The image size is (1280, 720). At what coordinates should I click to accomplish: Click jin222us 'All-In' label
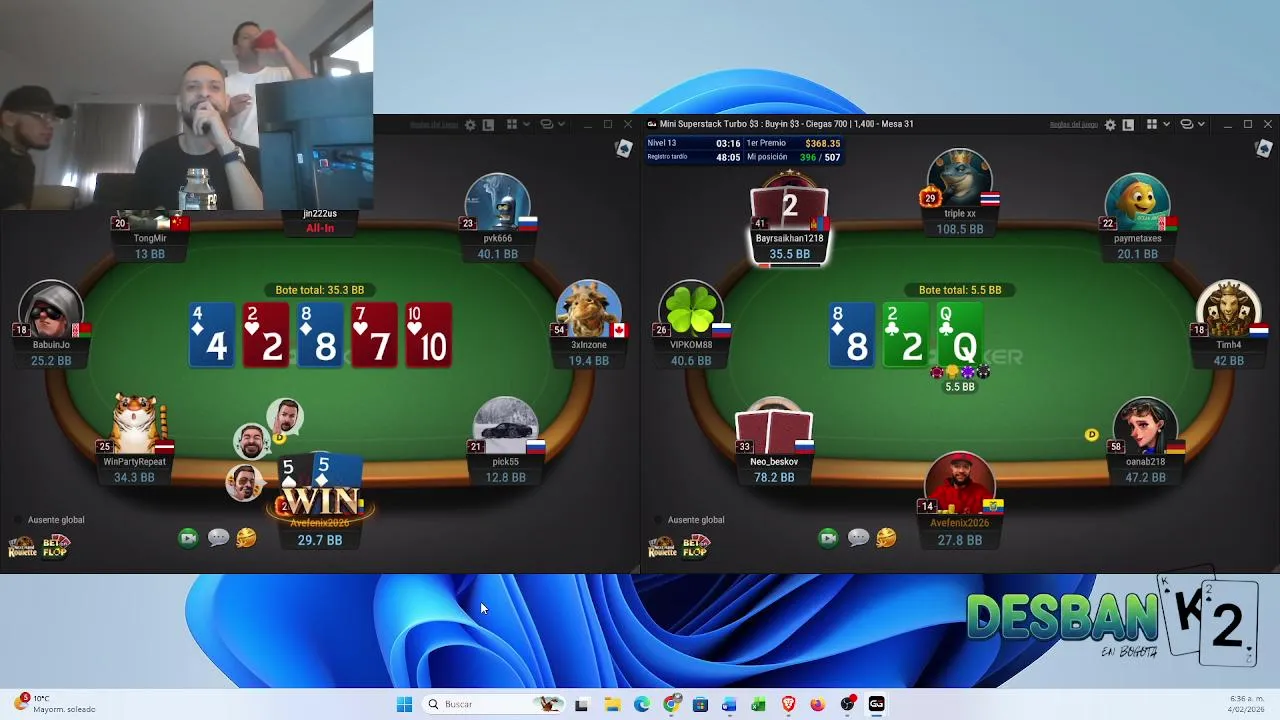(320, 228)
